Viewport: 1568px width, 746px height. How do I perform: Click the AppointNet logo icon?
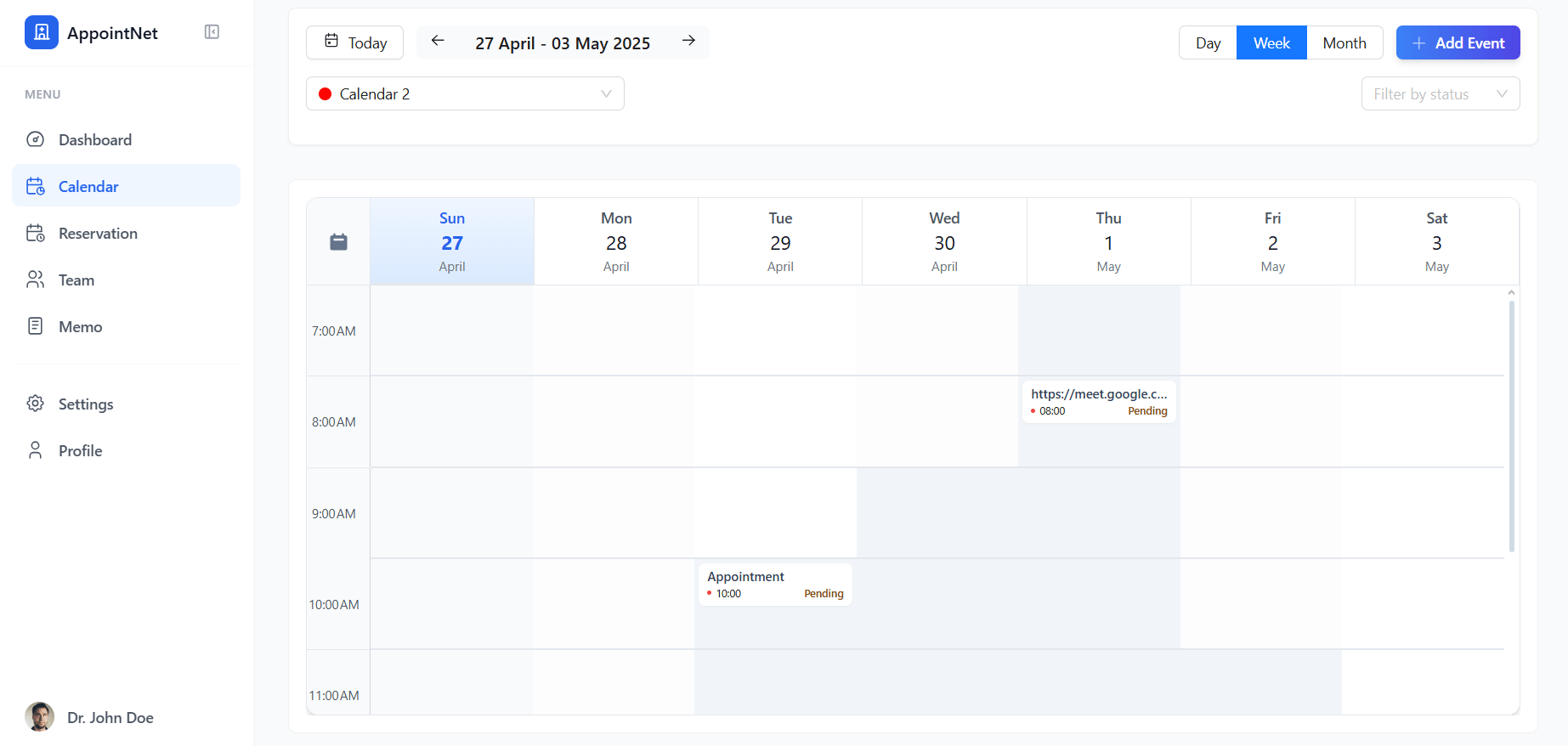tap(41, 32)
